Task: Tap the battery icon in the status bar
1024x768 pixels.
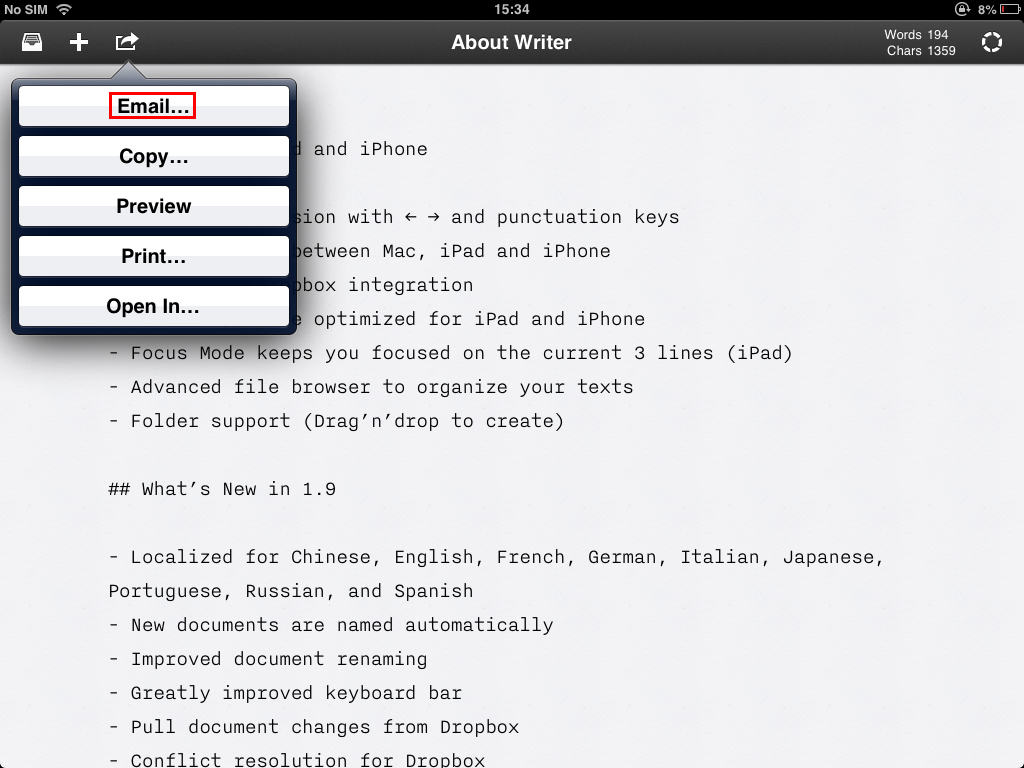Action: click(1009, 9)
